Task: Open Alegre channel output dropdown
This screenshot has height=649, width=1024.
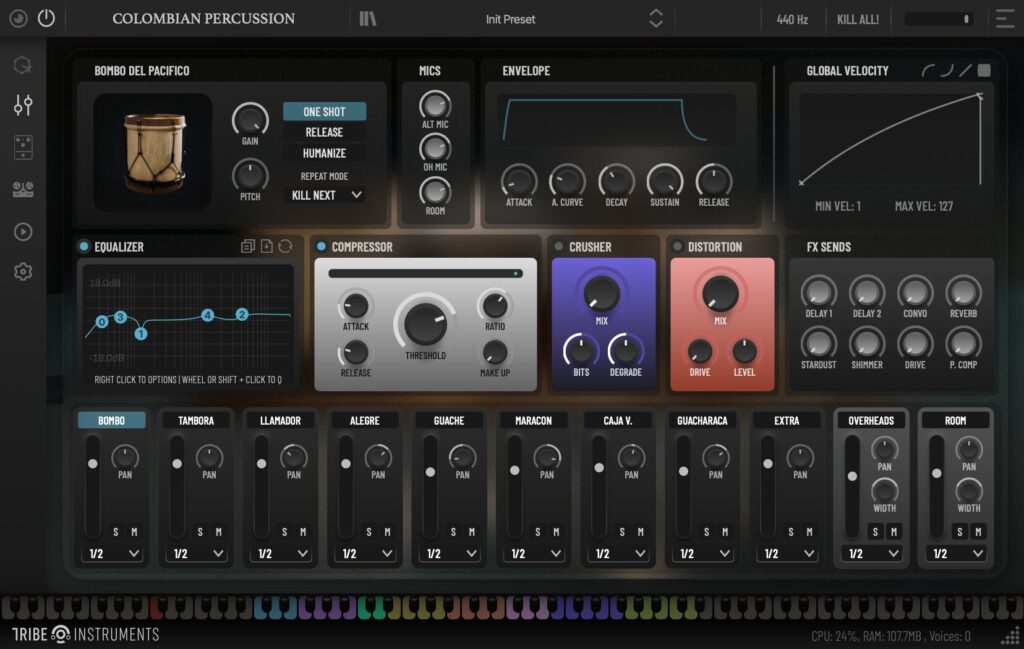Action: 366,554
